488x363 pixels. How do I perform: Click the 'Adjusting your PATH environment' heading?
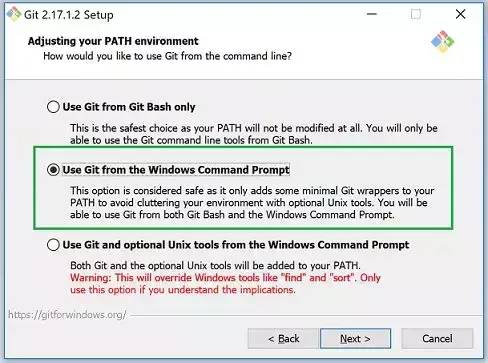click(113, 41)
